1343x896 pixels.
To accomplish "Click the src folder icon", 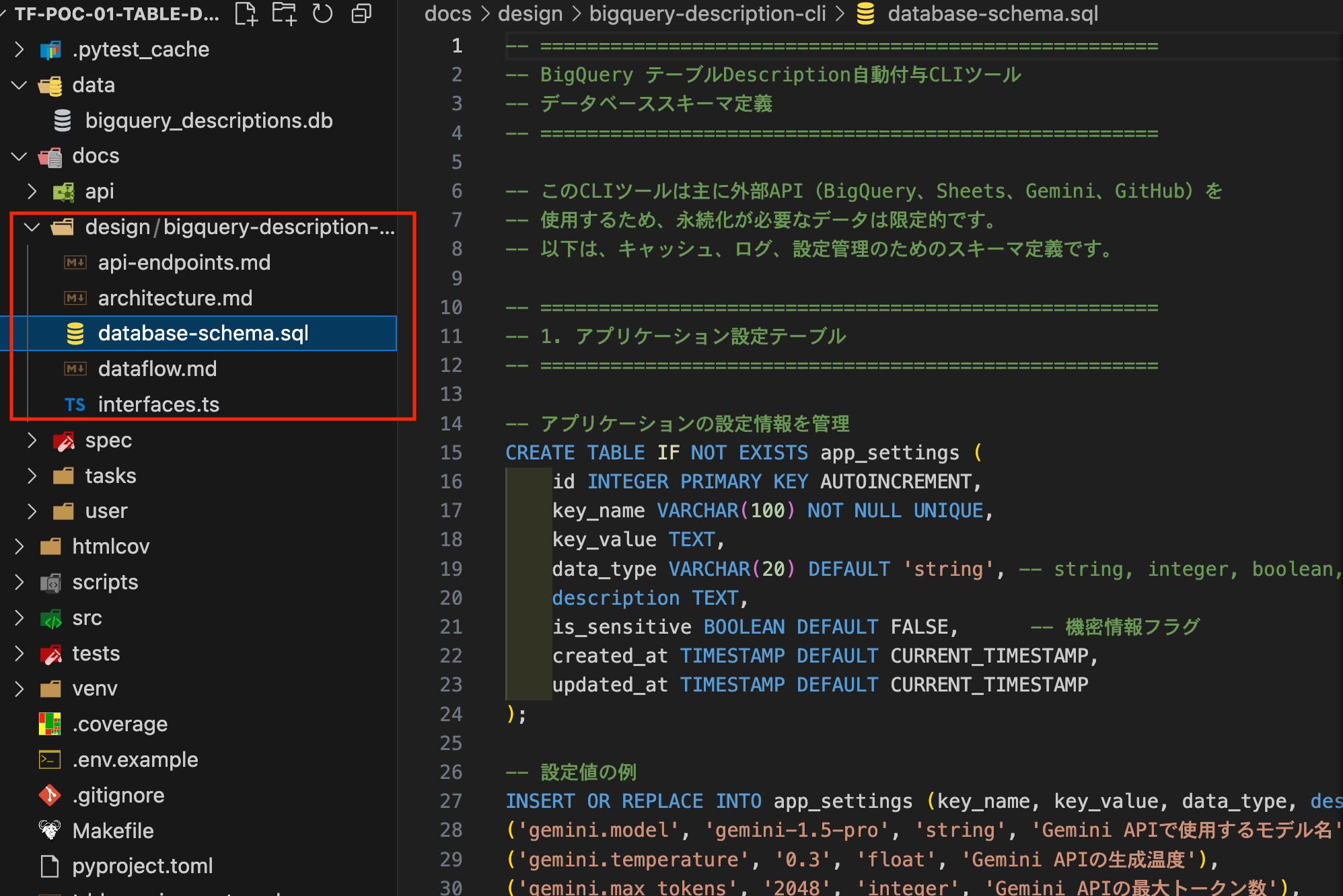I will coord(50,618).
